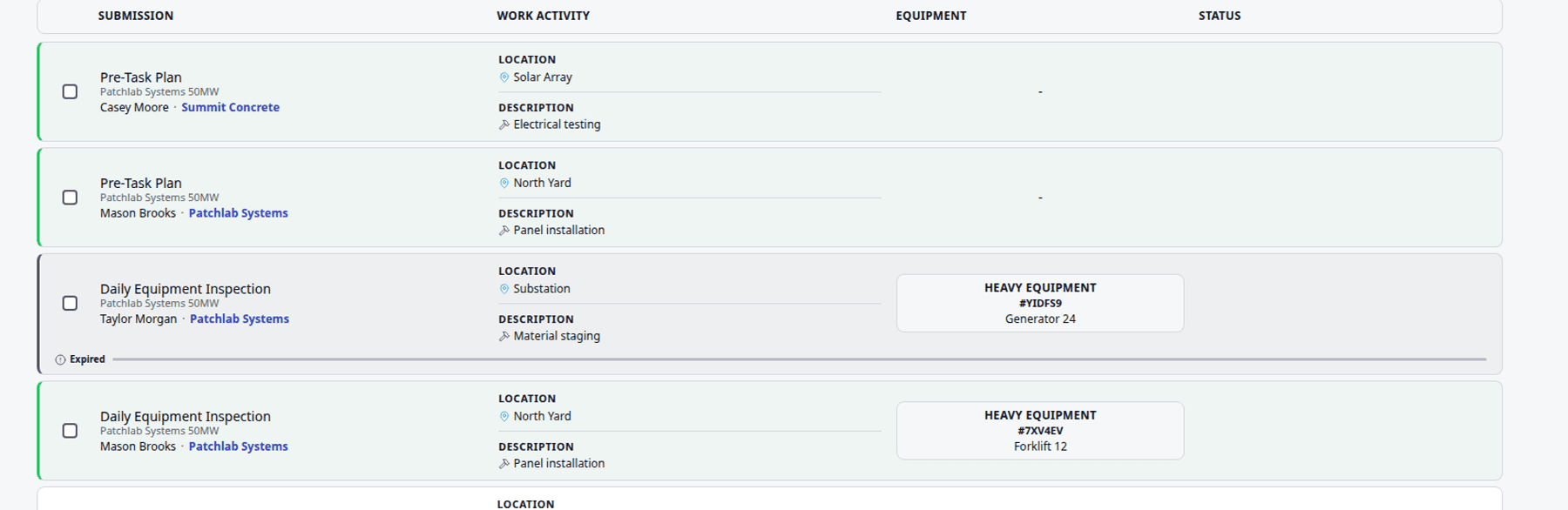Click the Solar Array location pin icon
The image size is (1568, 510).
point(504,77)
